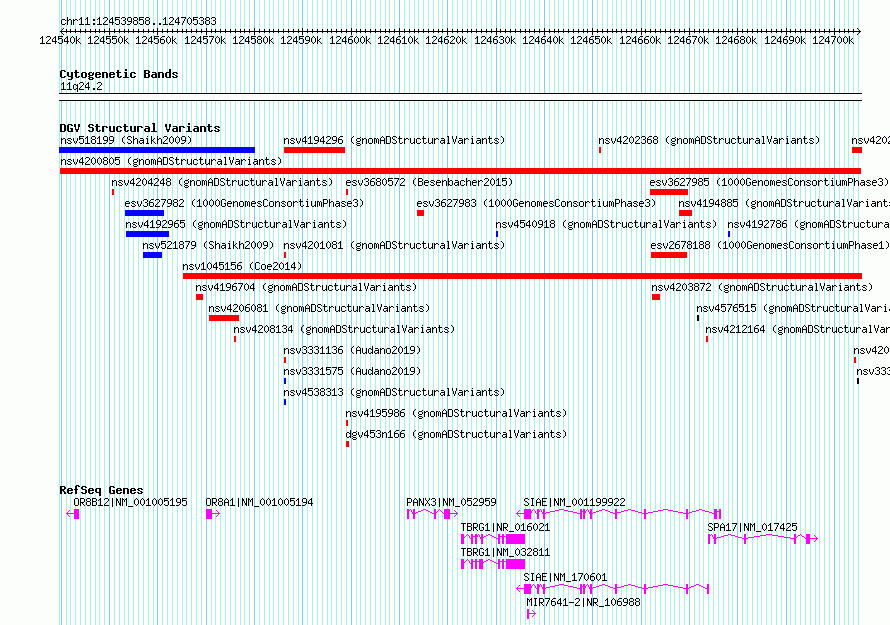Click the nsv518199 (Shaikh2009) blue variant bar
This screenshot has width=890, height=625.
point(157,150)
